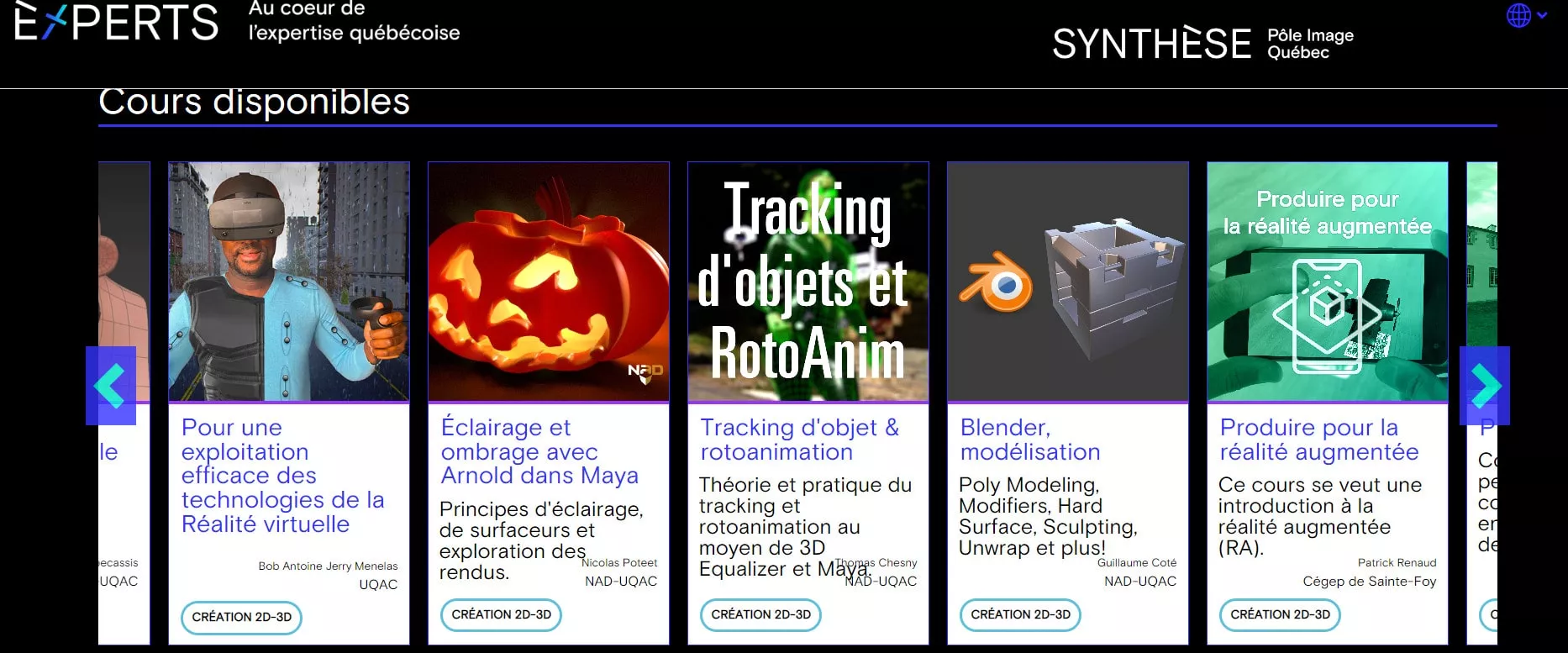Click the SYNTHÈSE Pôle Image Québec logo
This screenshot has height=653, width=1568.
tap(1202, 43)
